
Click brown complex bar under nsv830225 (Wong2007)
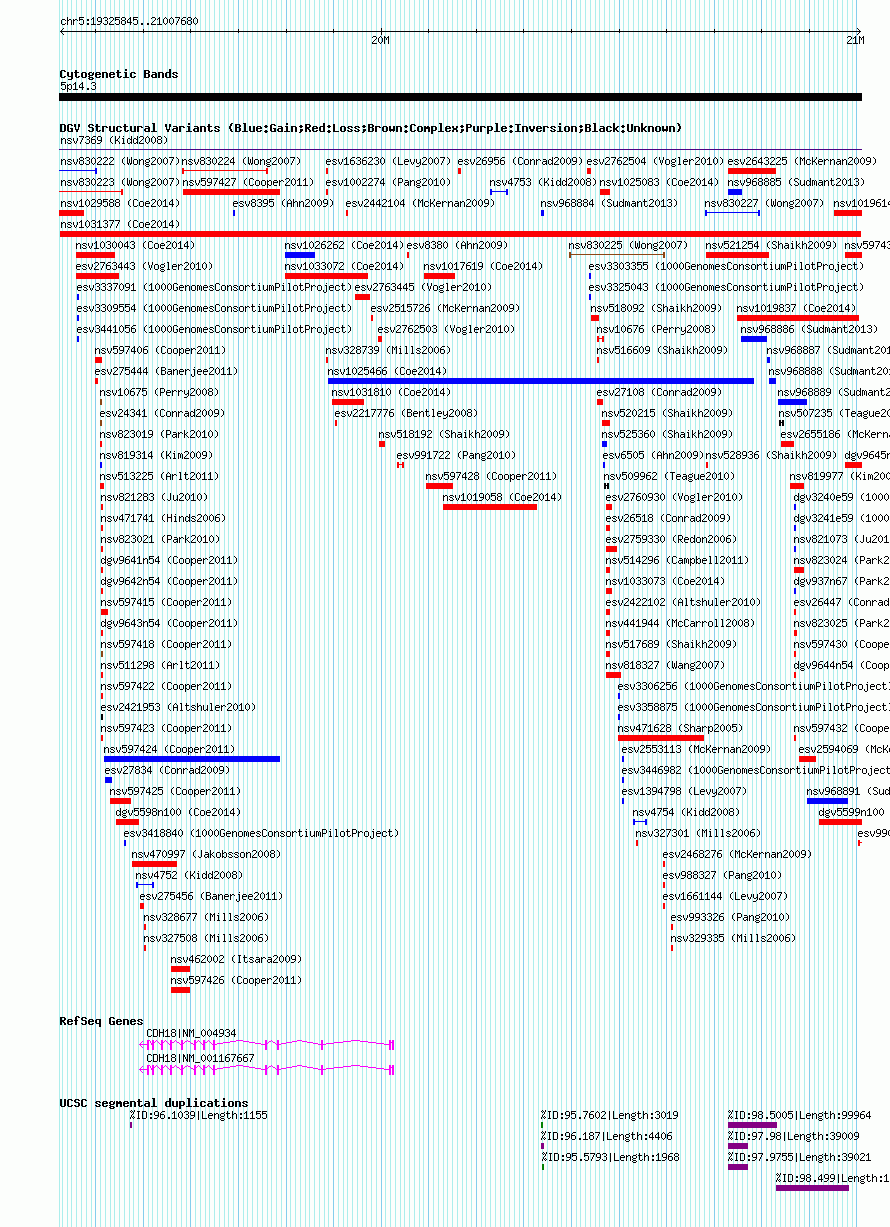pos(617,255)
